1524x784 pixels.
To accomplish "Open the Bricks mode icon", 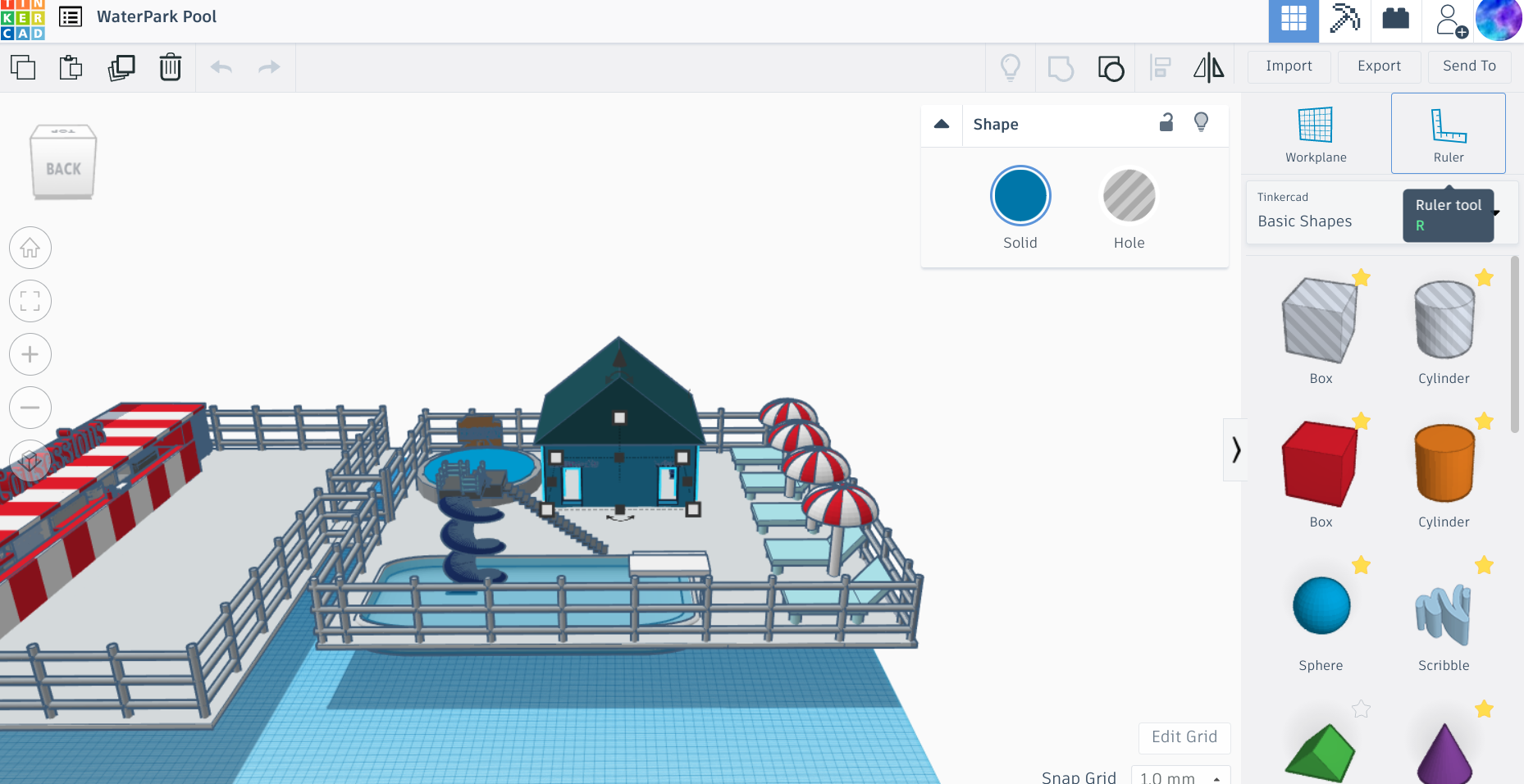I will click(1395, 18).
